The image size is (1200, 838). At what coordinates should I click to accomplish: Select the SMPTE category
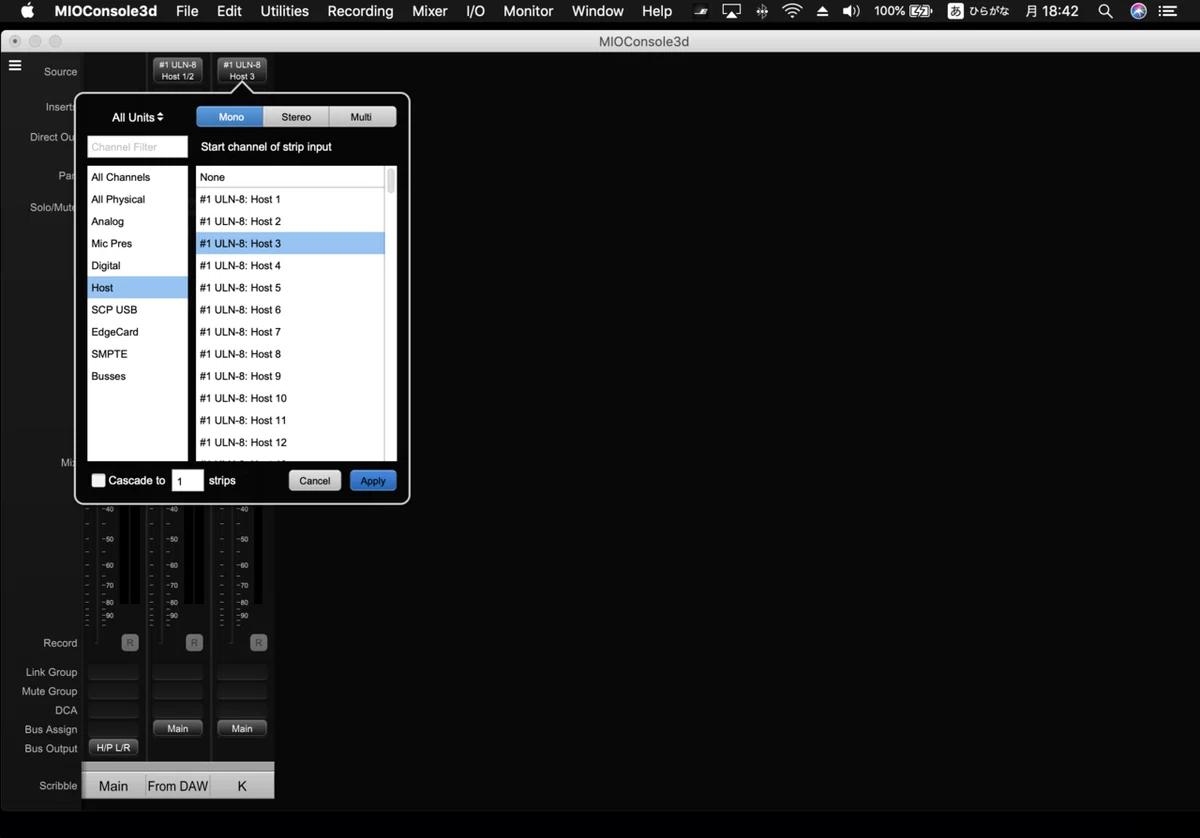click(137, 353)
